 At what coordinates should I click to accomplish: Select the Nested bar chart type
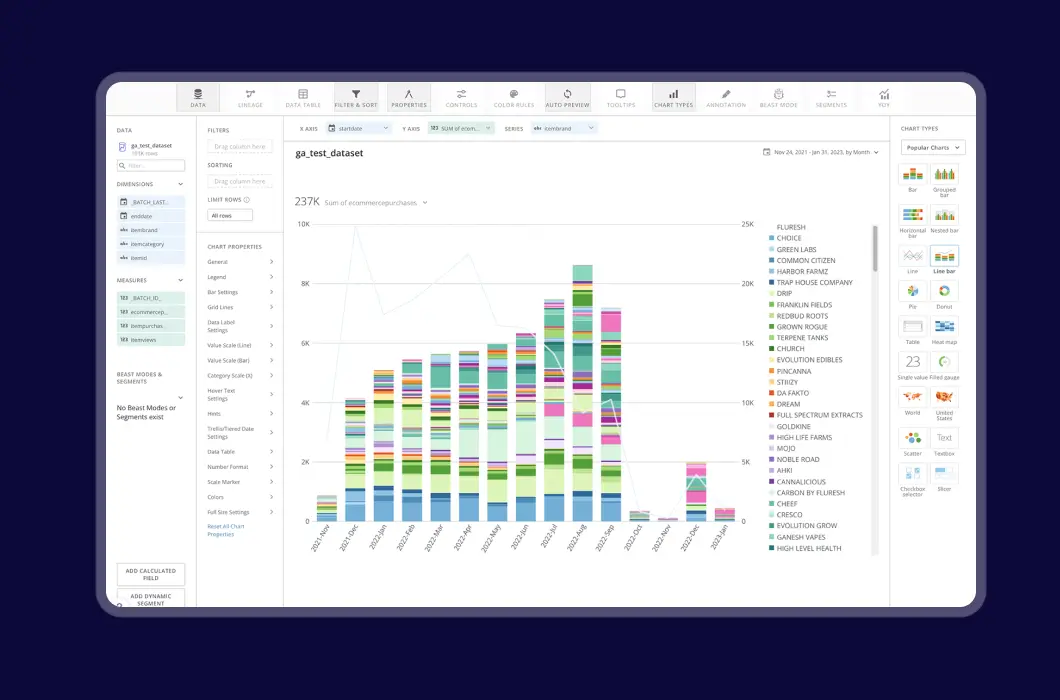(x=944, y=215)
